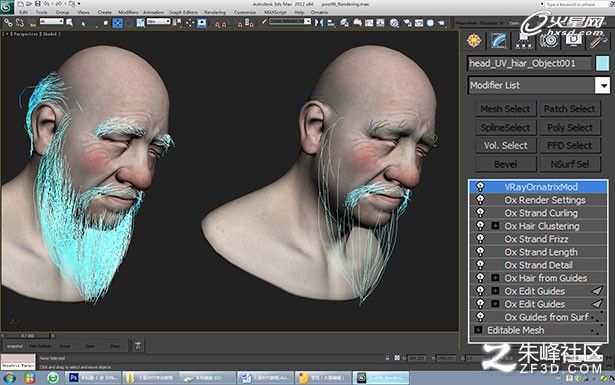The height and width of the screenshot is (385, 615).
Task: Click the FFD Select button
Action: (570, 145)
